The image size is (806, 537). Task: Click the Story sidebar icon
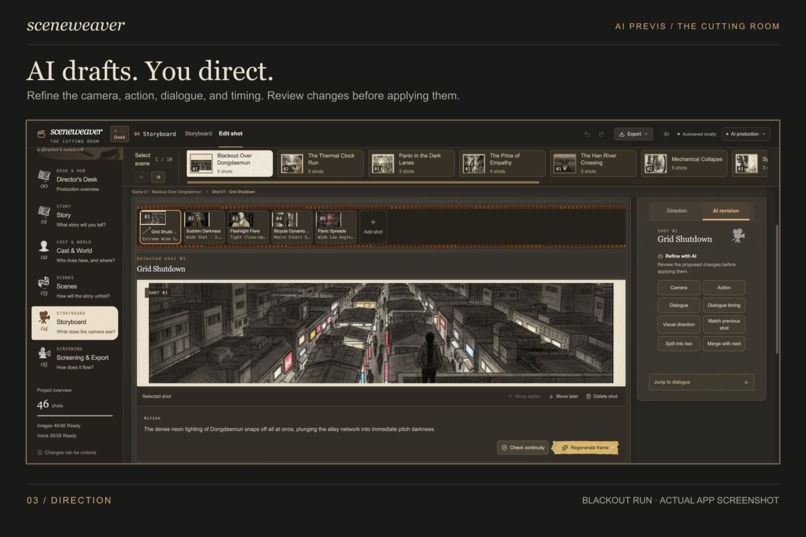point(44,211)
